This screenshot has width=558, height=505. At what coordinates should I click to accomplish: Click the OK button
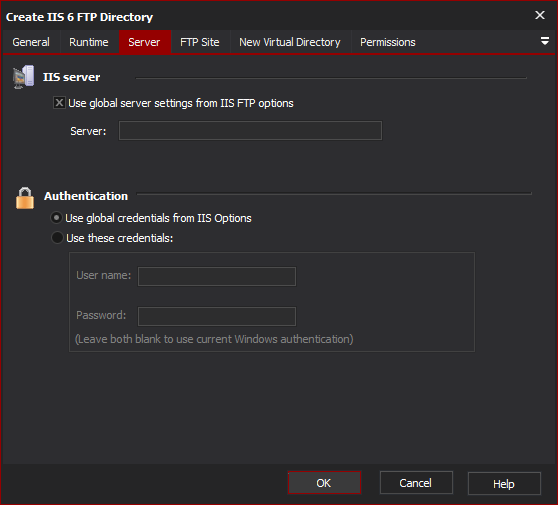coord(324,483)
